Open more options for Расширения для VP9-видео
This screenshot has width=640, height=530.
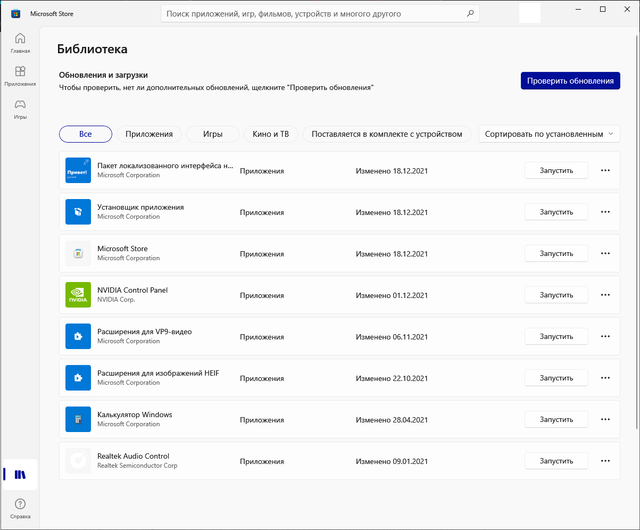(x=605, y=336)
